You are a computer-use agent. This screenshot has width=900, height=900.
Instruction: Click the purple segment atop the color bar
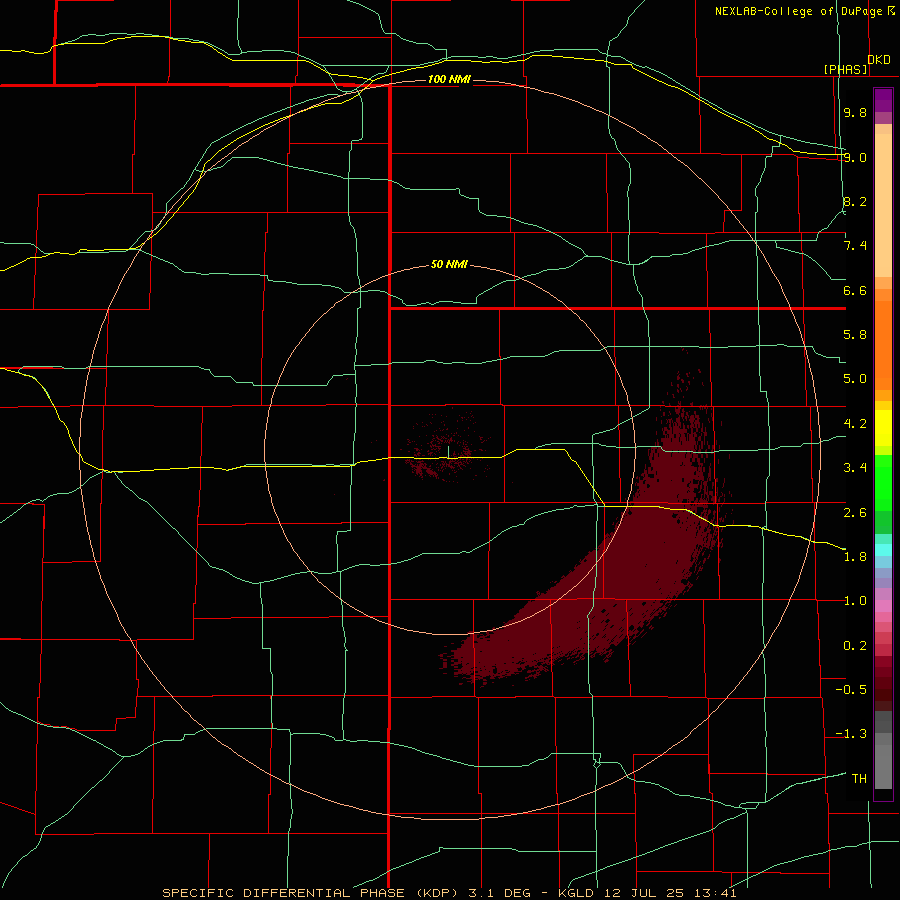[883, 101]
